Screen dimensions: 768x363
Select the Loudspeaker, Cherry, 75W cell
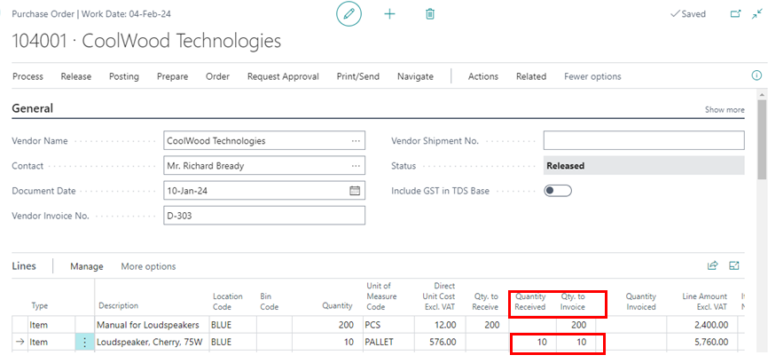[152, 342]
